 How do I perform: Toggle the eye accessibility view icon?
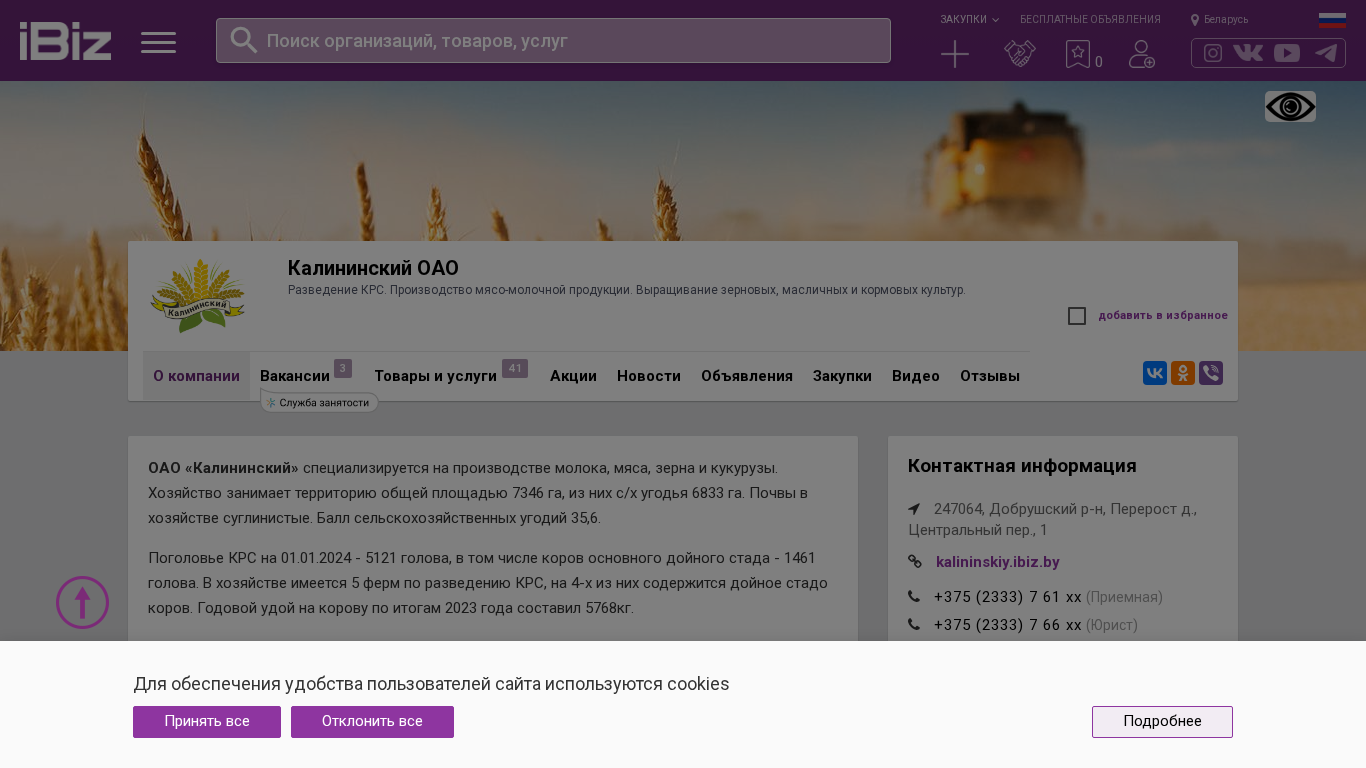(1290, 107)
